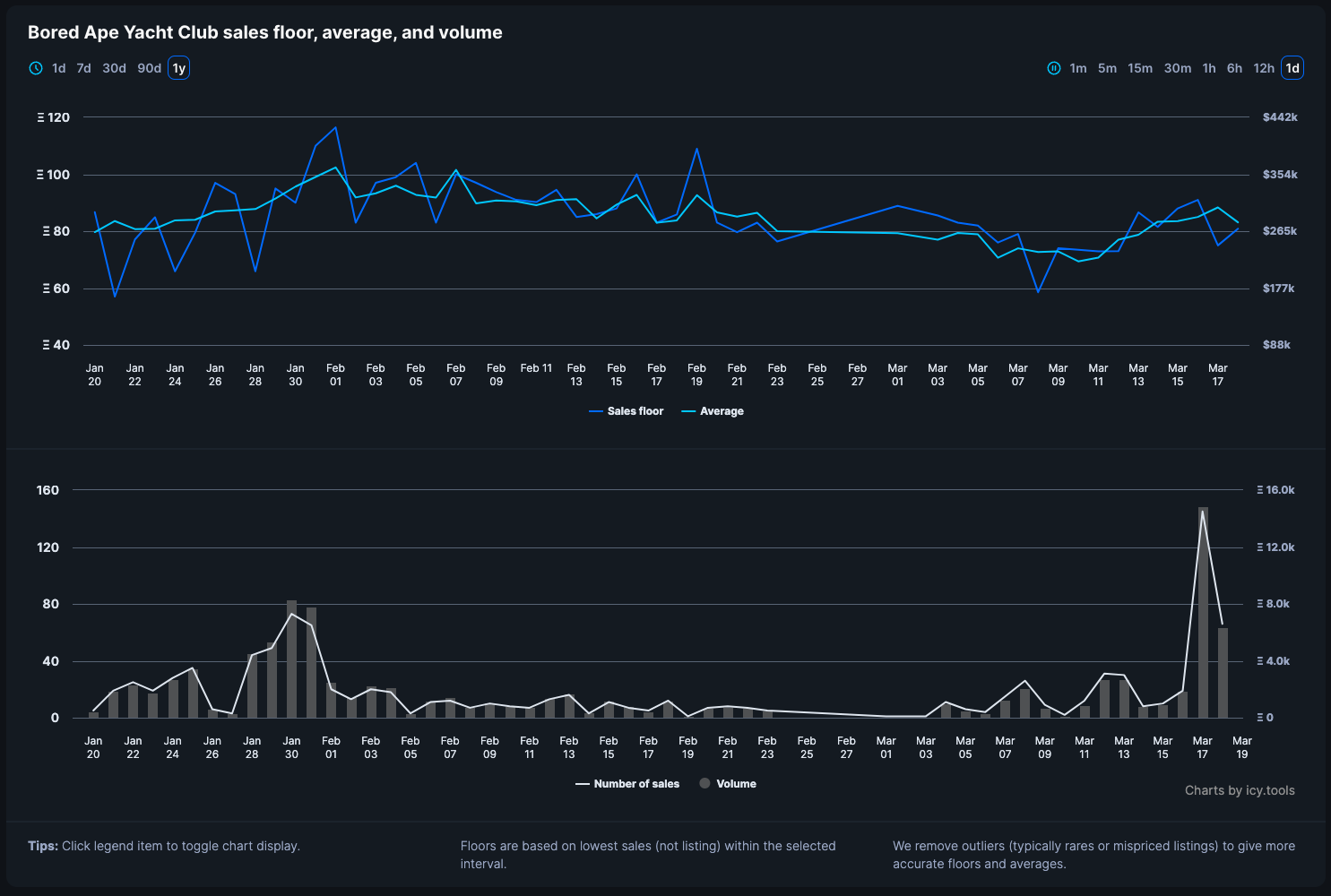1331x896 pixels.
Task: Click the Ξ 16.0k volume axis label
Action: 1276,490
